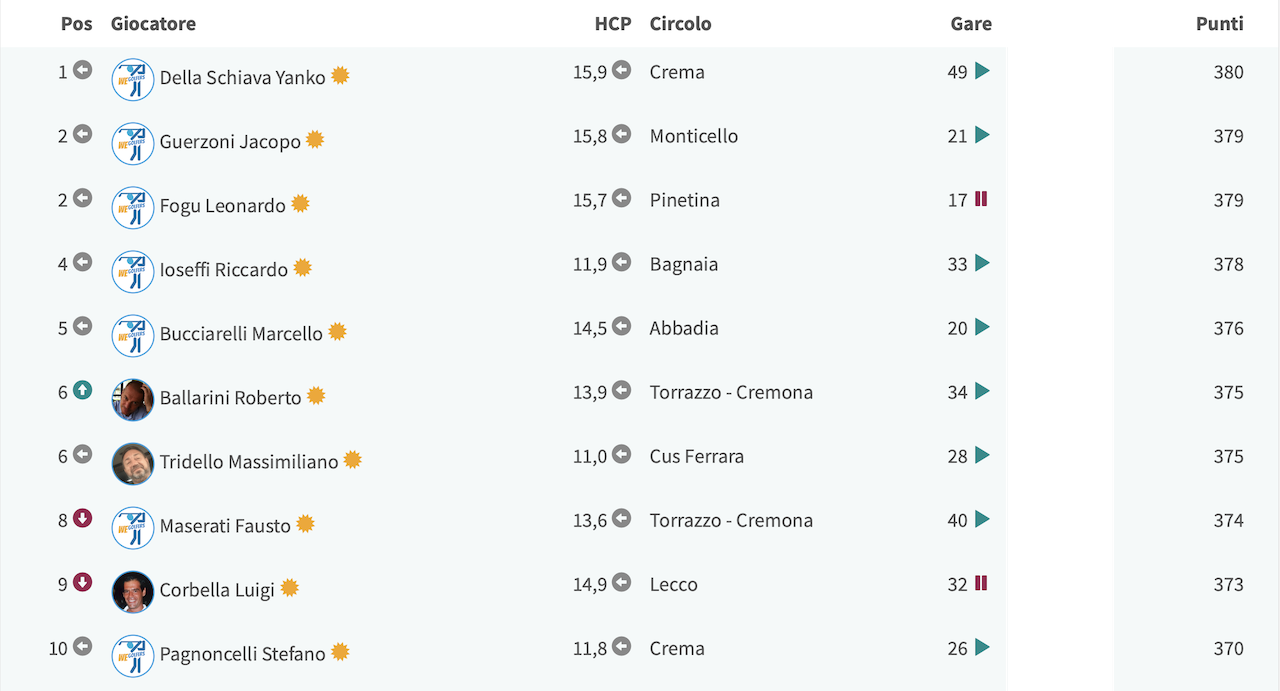Click the star badge beside Fogu Leonardo
The image size is (1280, 691).
point(300,204)
